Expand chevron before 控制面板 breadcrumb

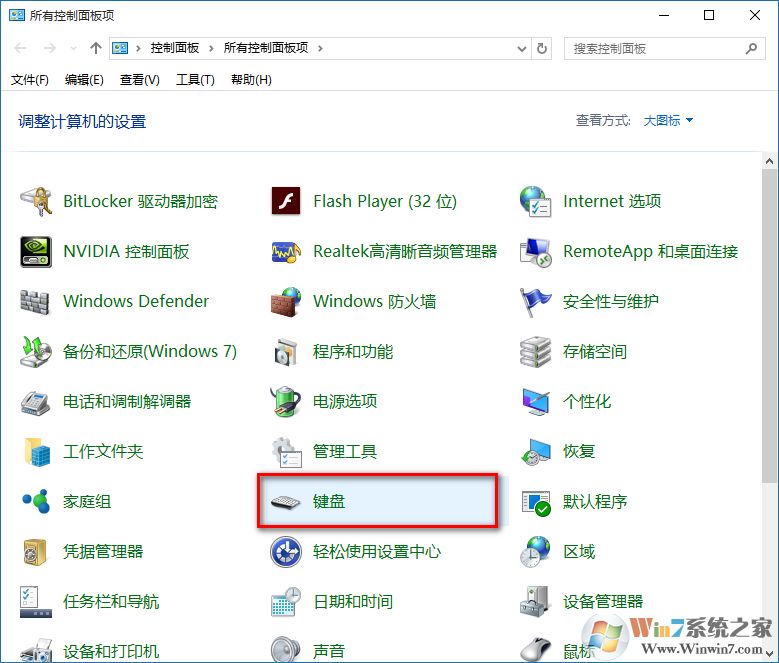pos(138,48)
